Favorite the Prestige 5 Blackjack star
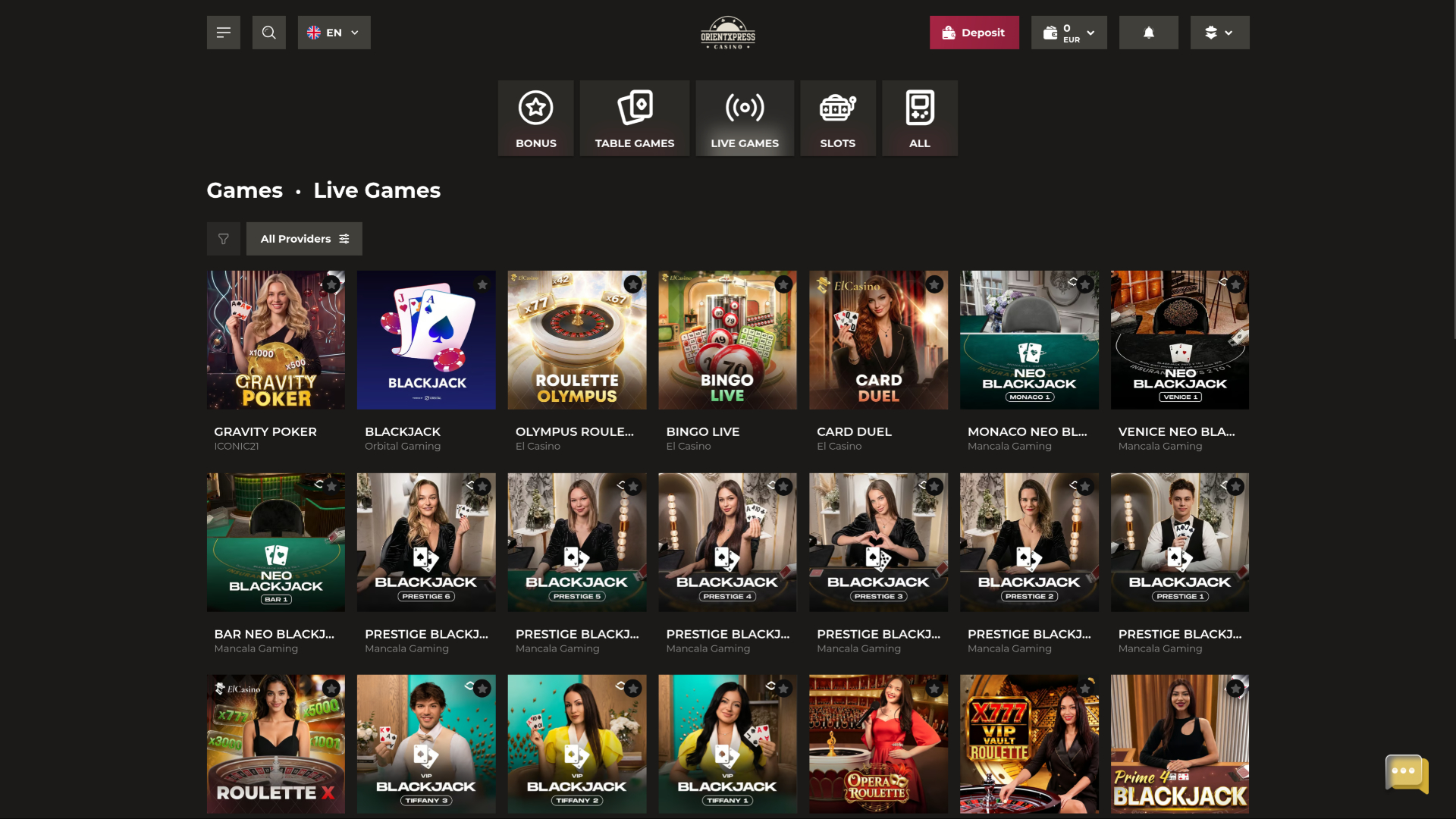 click(x=633, y=487)
